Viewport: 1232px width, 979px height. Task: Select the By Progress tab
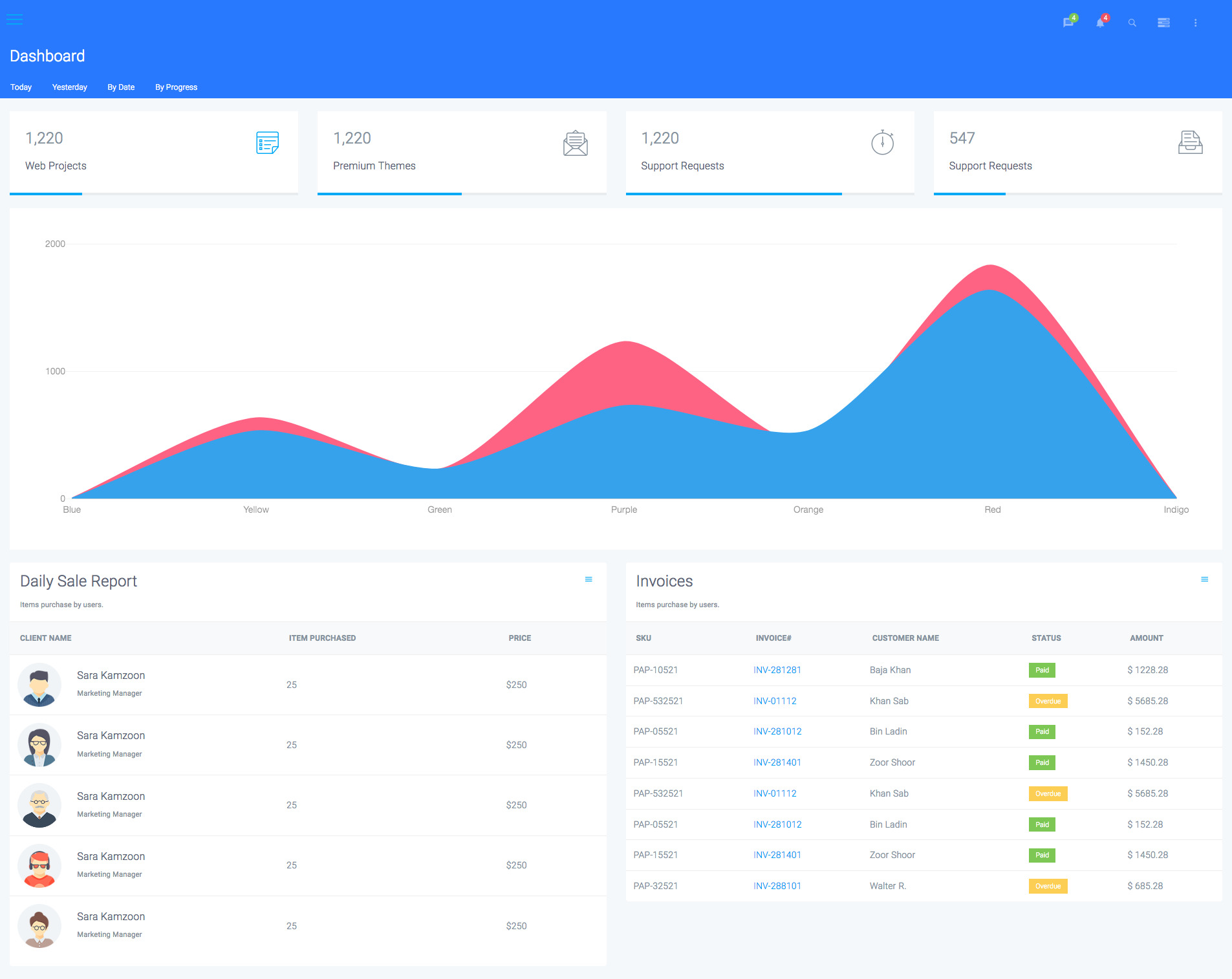click(x=176, y=87)
